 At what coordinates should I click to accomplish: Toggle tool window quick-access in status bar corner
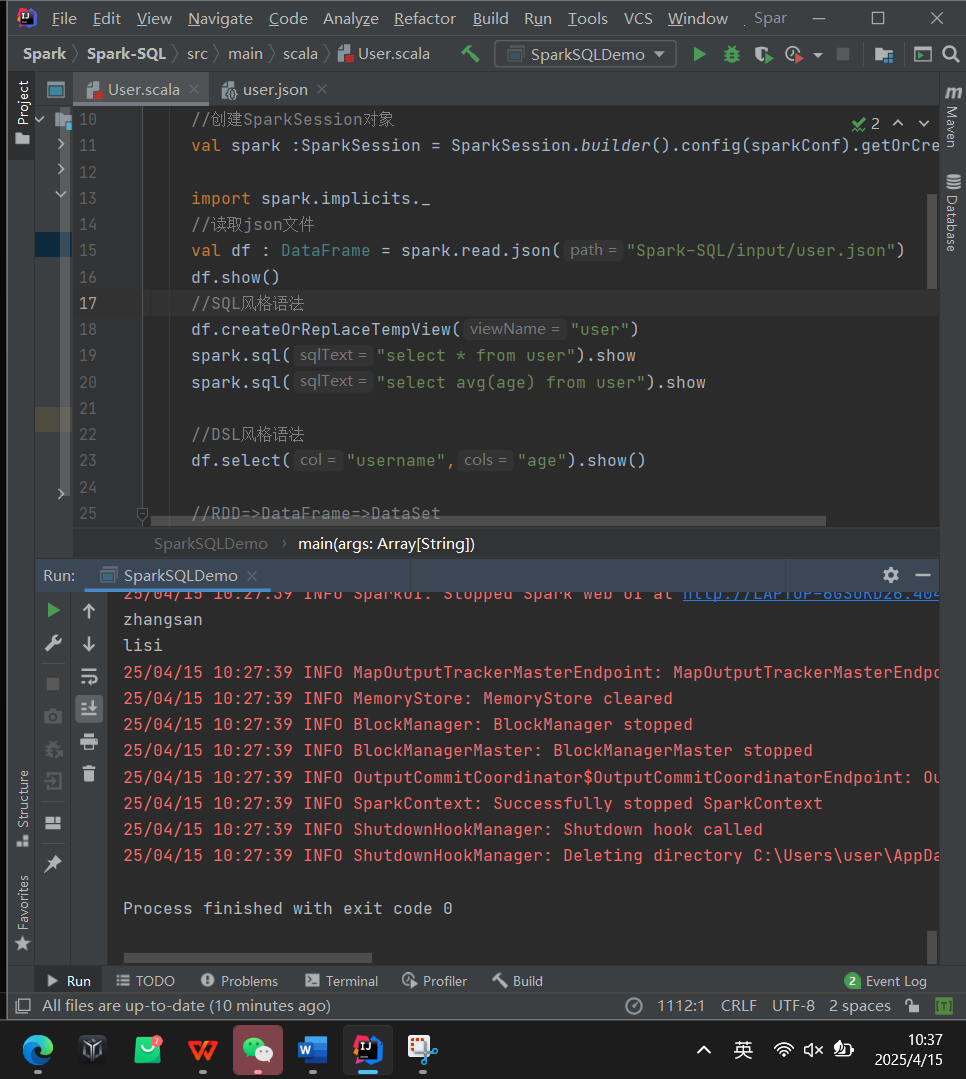pos(23,1006)
